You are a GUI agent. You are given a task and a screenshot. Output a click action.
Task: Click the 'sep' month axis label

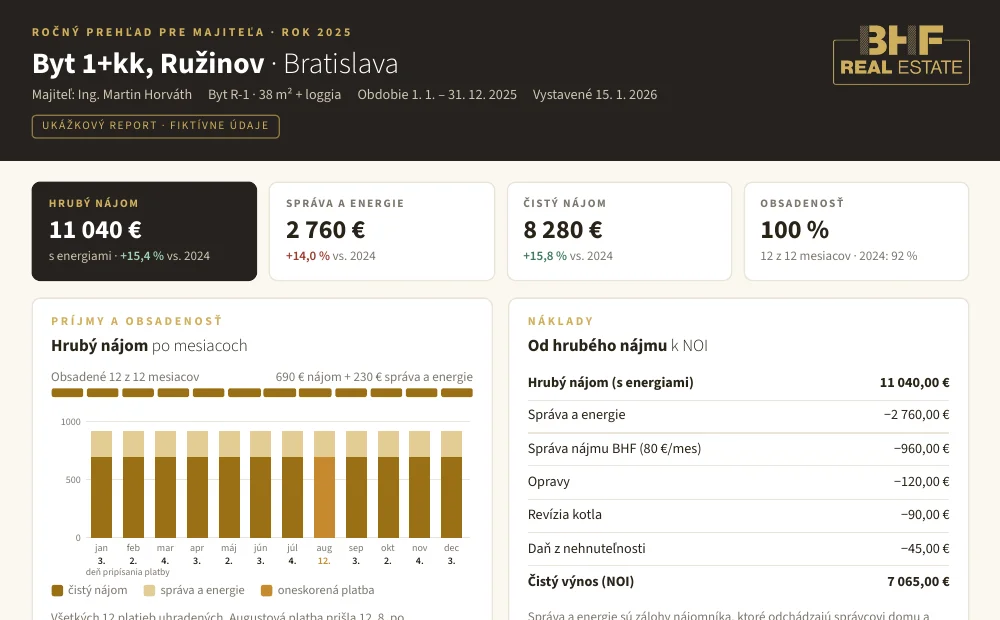click(x=356, y=549)
